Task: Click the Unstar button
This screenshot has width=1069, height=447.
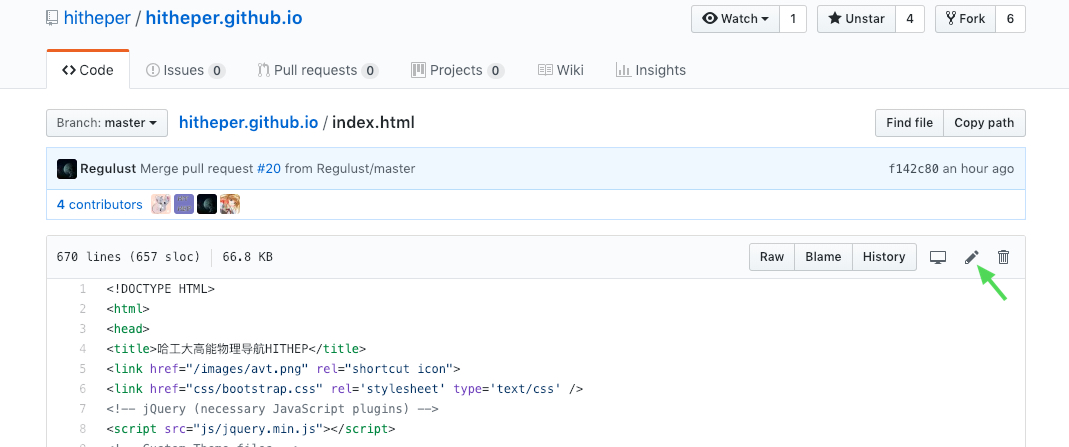Action: 856,19
